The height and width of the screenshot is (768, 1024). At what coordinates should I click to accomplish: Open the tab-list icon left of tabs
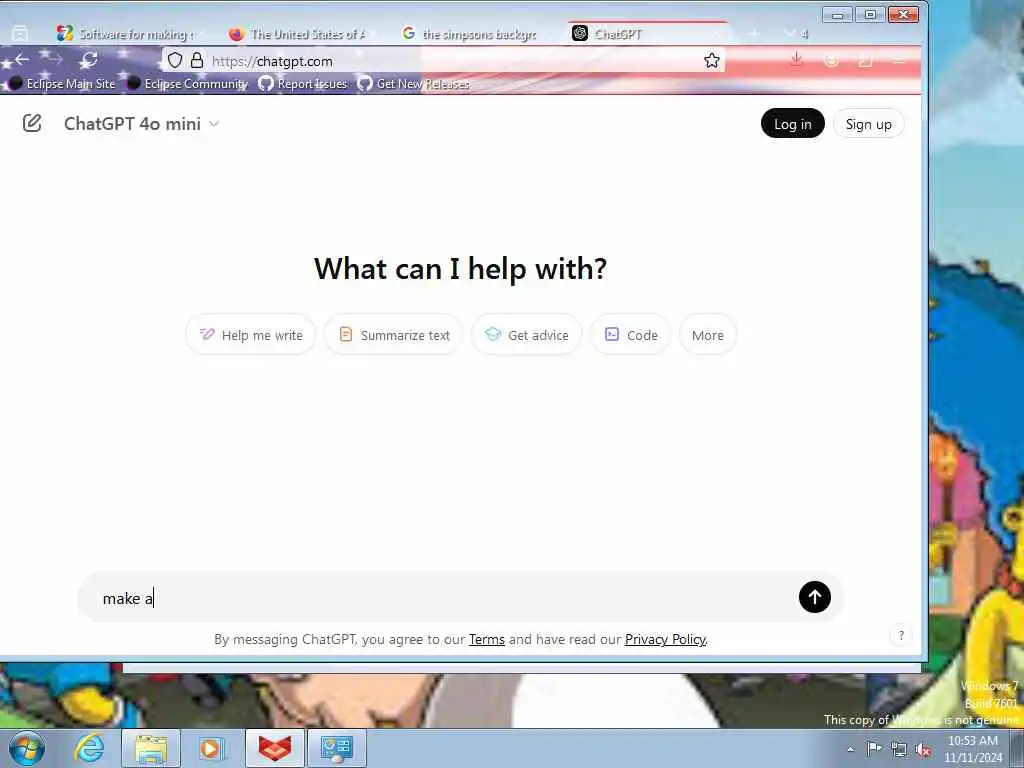(x=20, y=33)
